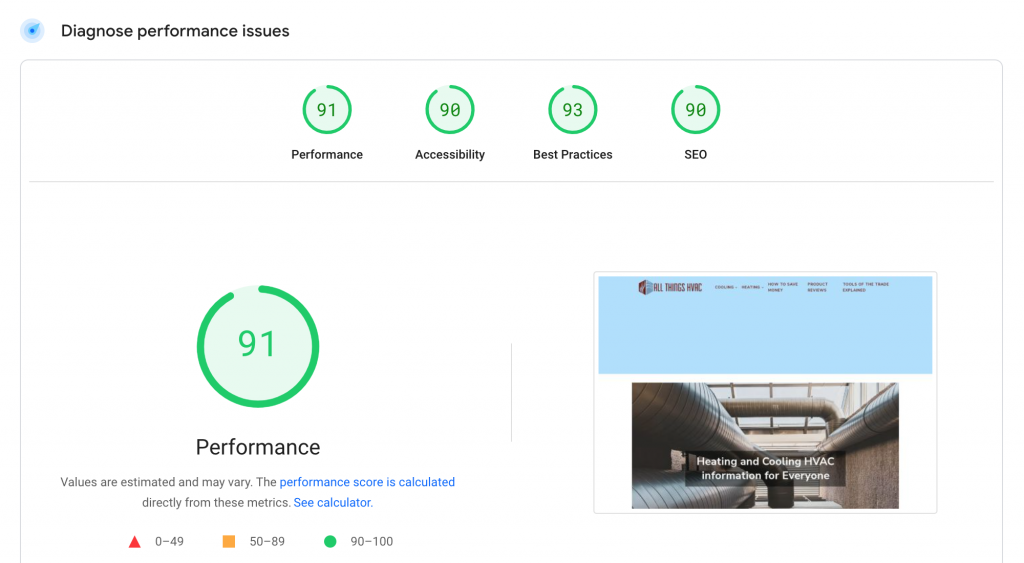Choose "Tools of the Trade Explained" in the preview
This screenshot has height=563, width=1024.
pos(865,287)
